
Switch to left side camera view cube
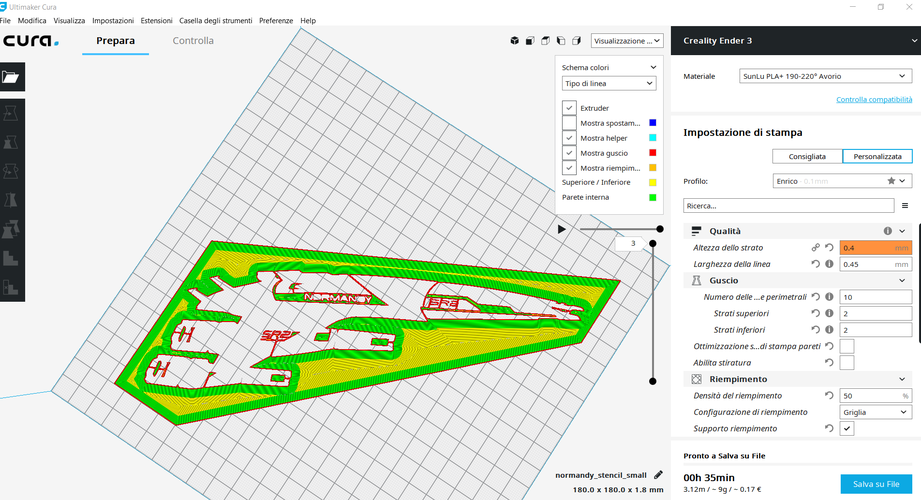(561, 41)
